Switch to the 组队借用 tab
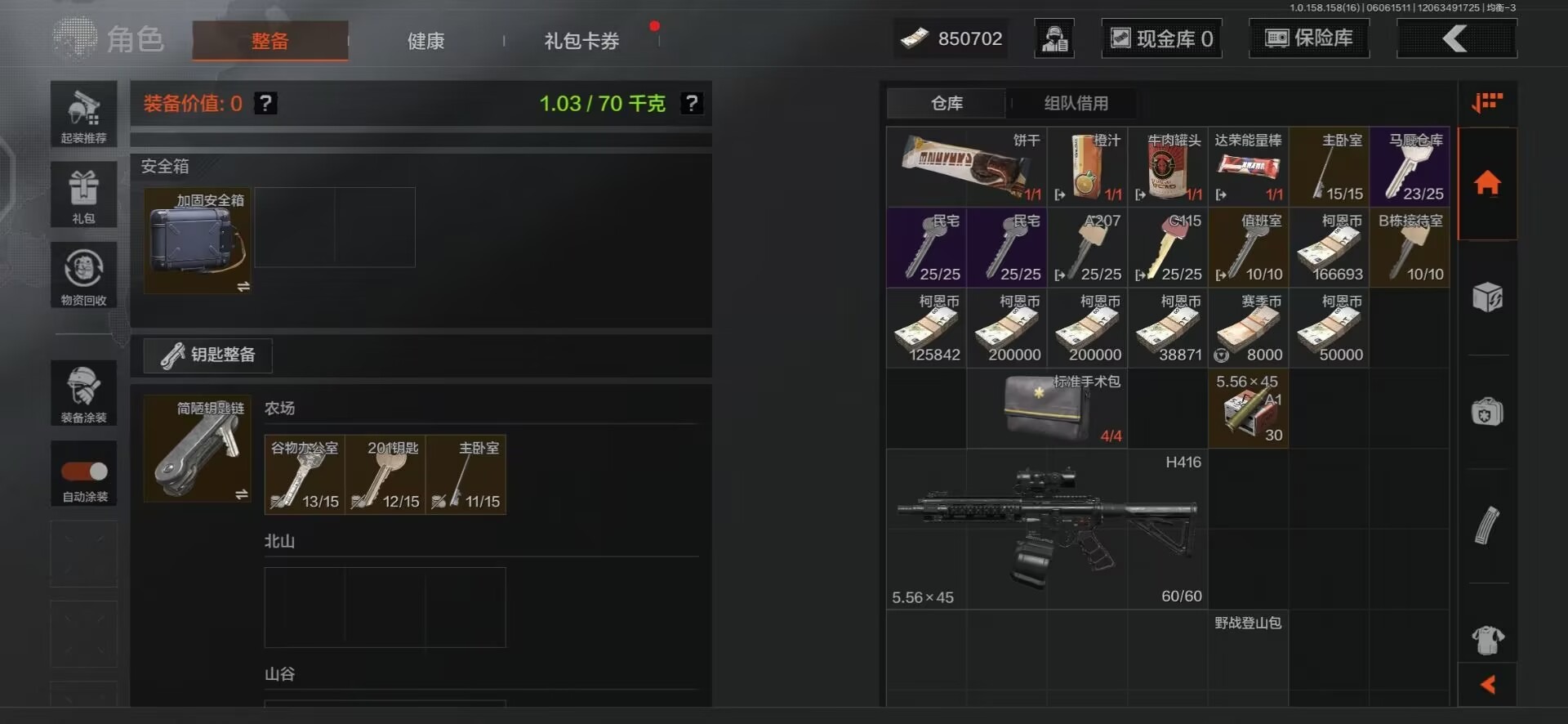 1076,103
